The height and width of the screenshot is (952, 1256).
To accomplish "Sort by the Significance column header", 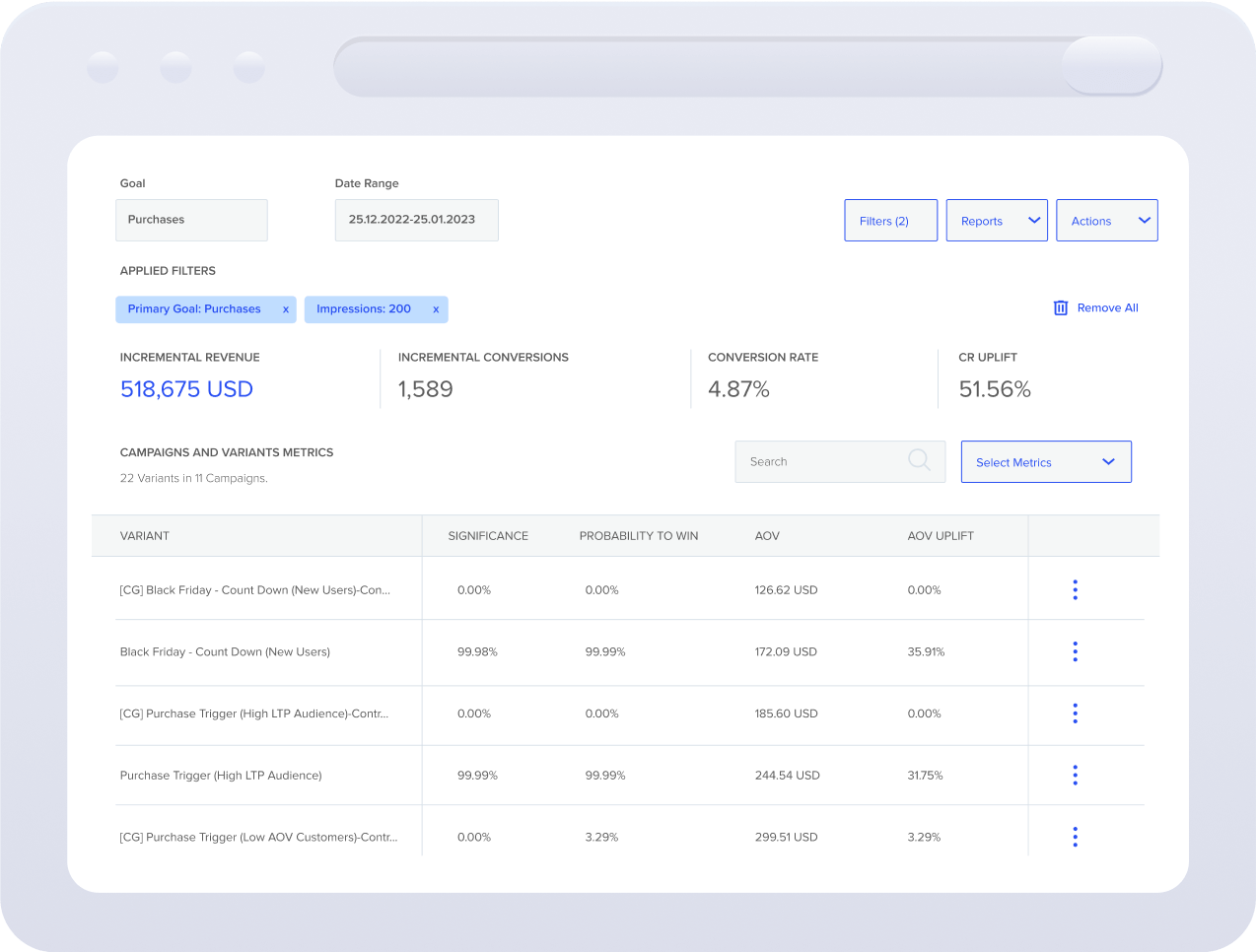I will [x=488, y=536].
